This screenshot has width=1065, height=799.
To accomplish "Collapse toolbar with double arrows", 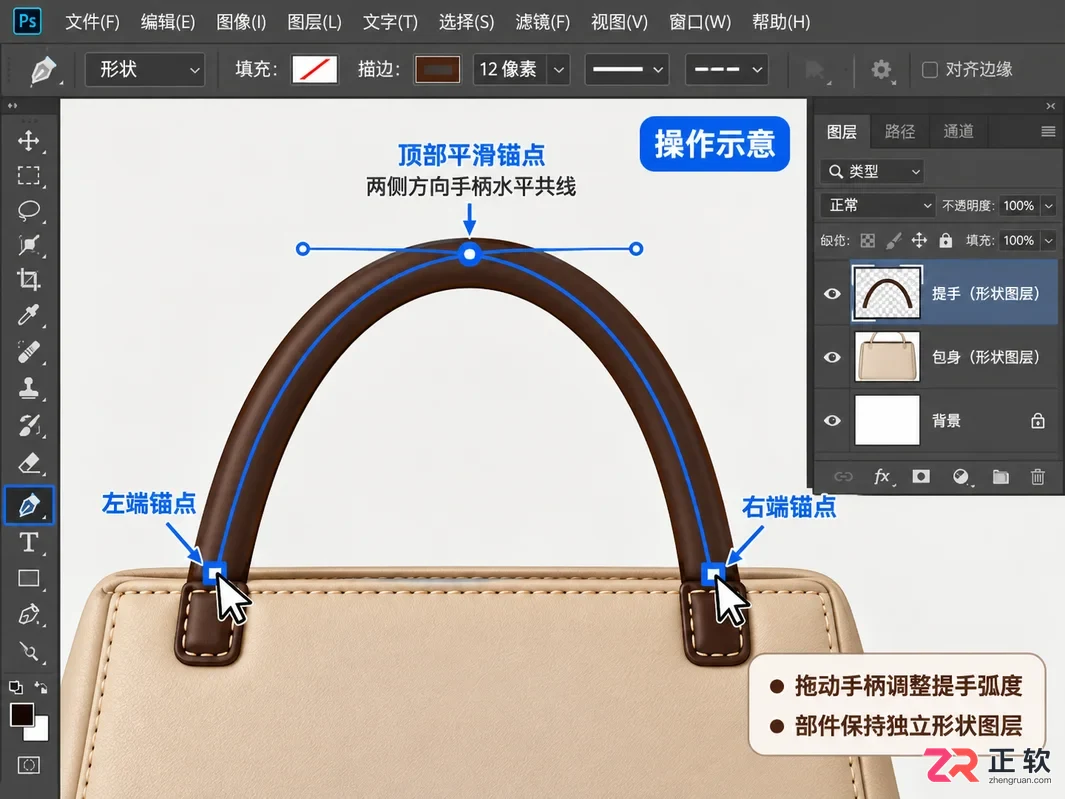I will 12,106.
